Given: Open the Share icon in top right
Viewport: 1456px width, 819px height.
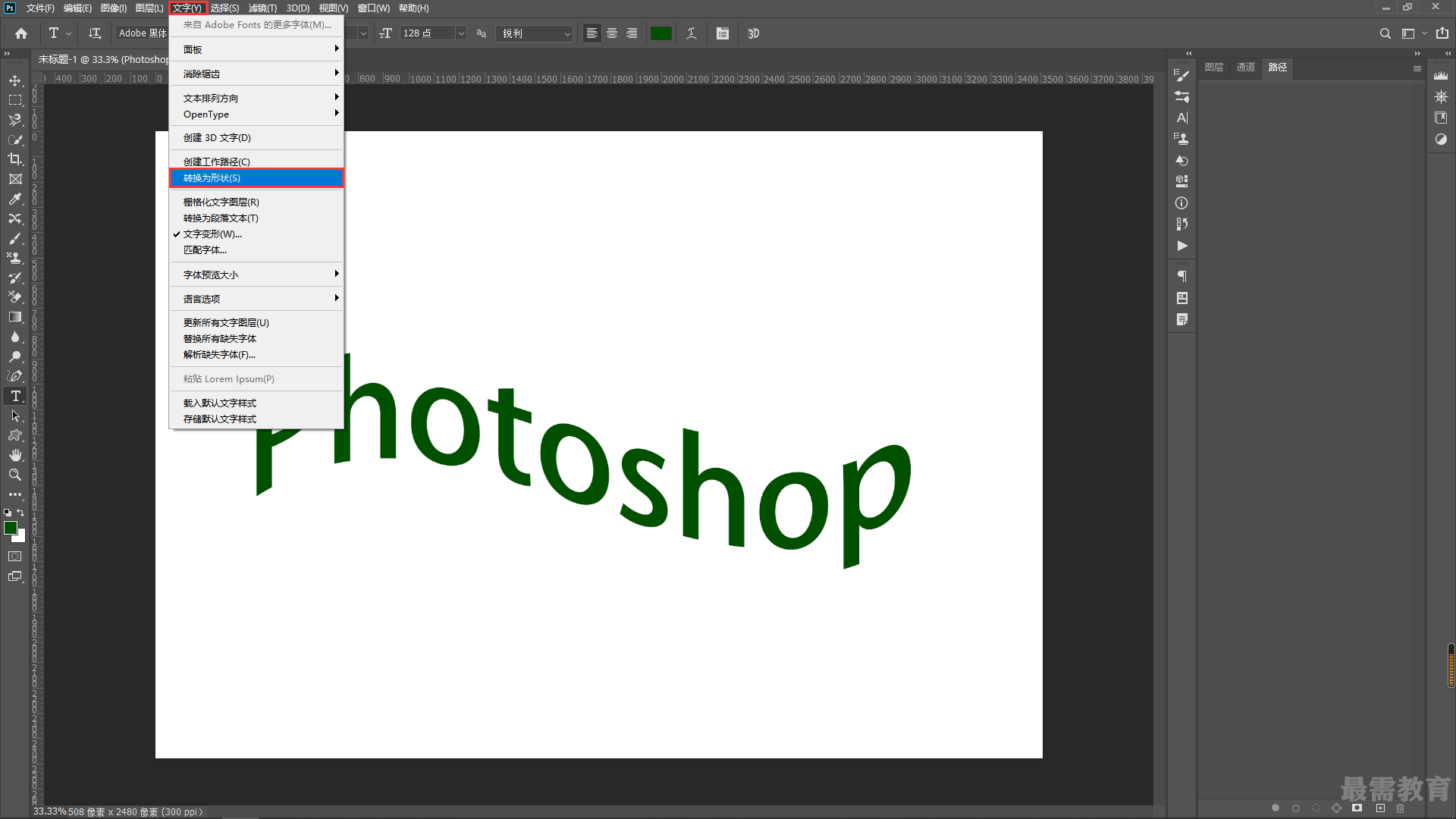Looking at the screenshot, I should point(1442,33).
